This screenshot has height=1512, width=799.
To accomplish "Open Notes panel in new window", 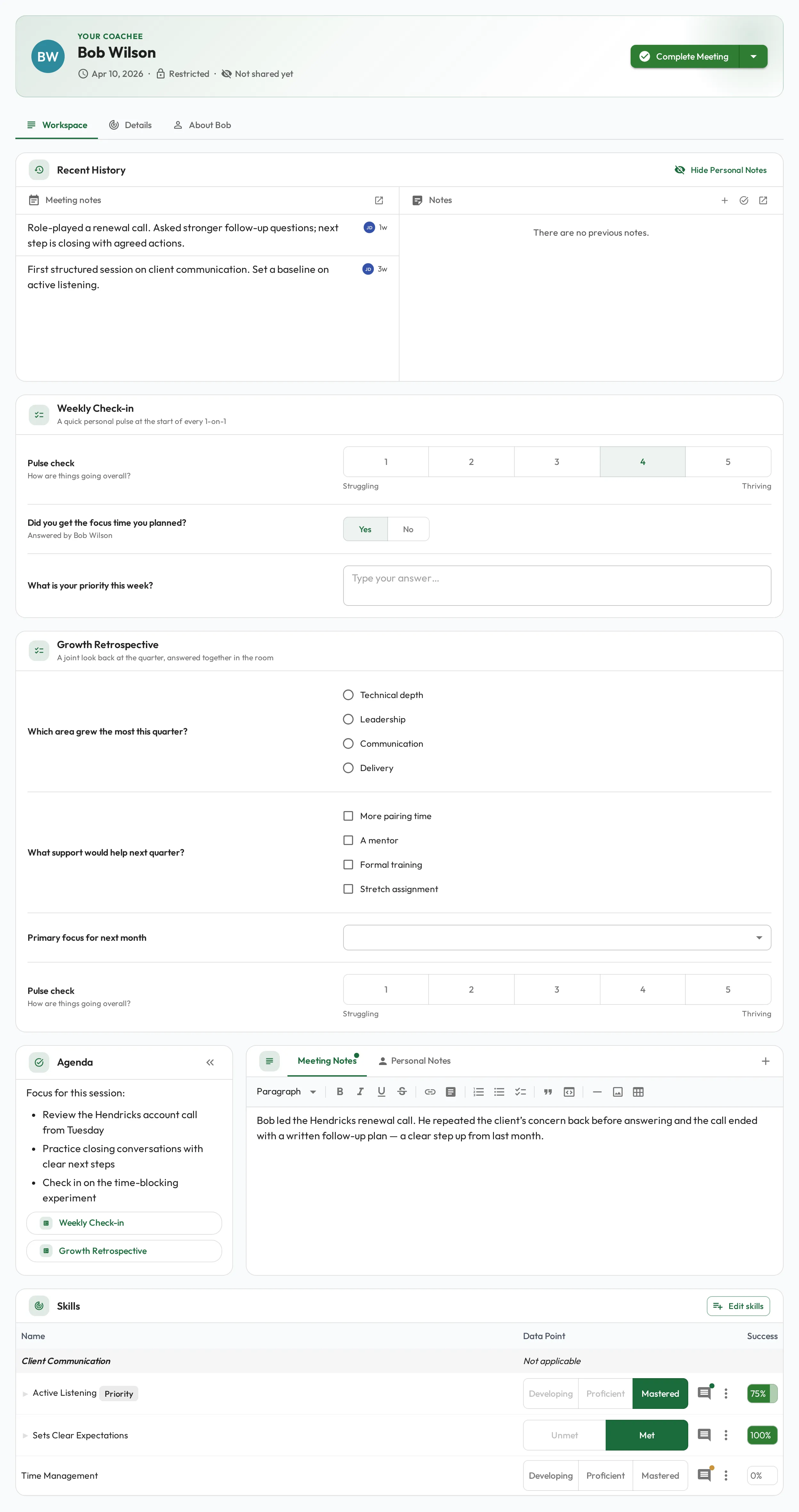I will pos(763,200).
